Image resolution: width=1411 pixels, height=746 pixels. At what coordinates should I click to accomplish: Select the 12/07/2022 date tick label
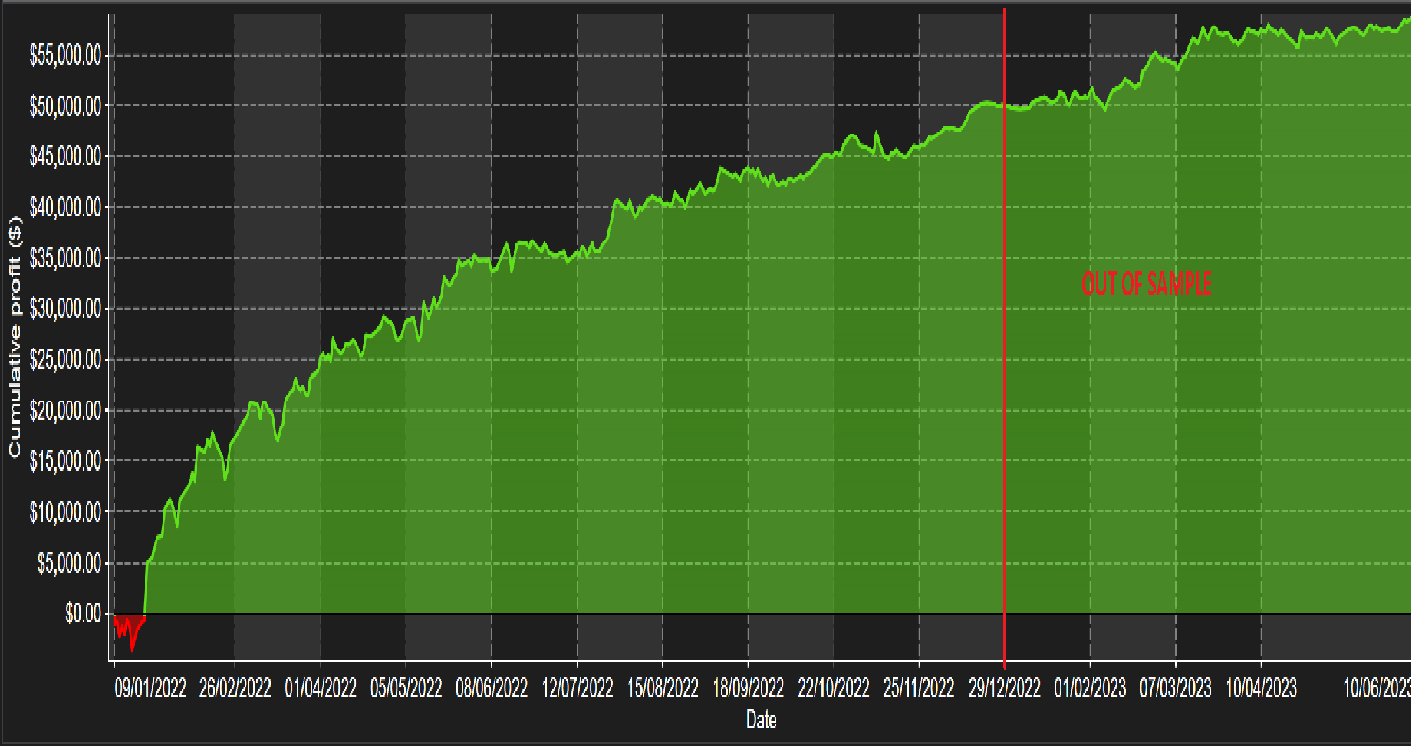pyautogui.click(x=577, y=689)
